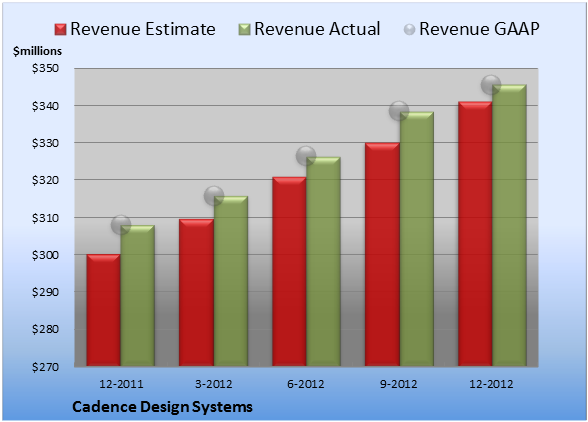Click the green Revenue Actual legend swatch
The height and width of the screenshot is (422, 588).
(x=244, y=30)
